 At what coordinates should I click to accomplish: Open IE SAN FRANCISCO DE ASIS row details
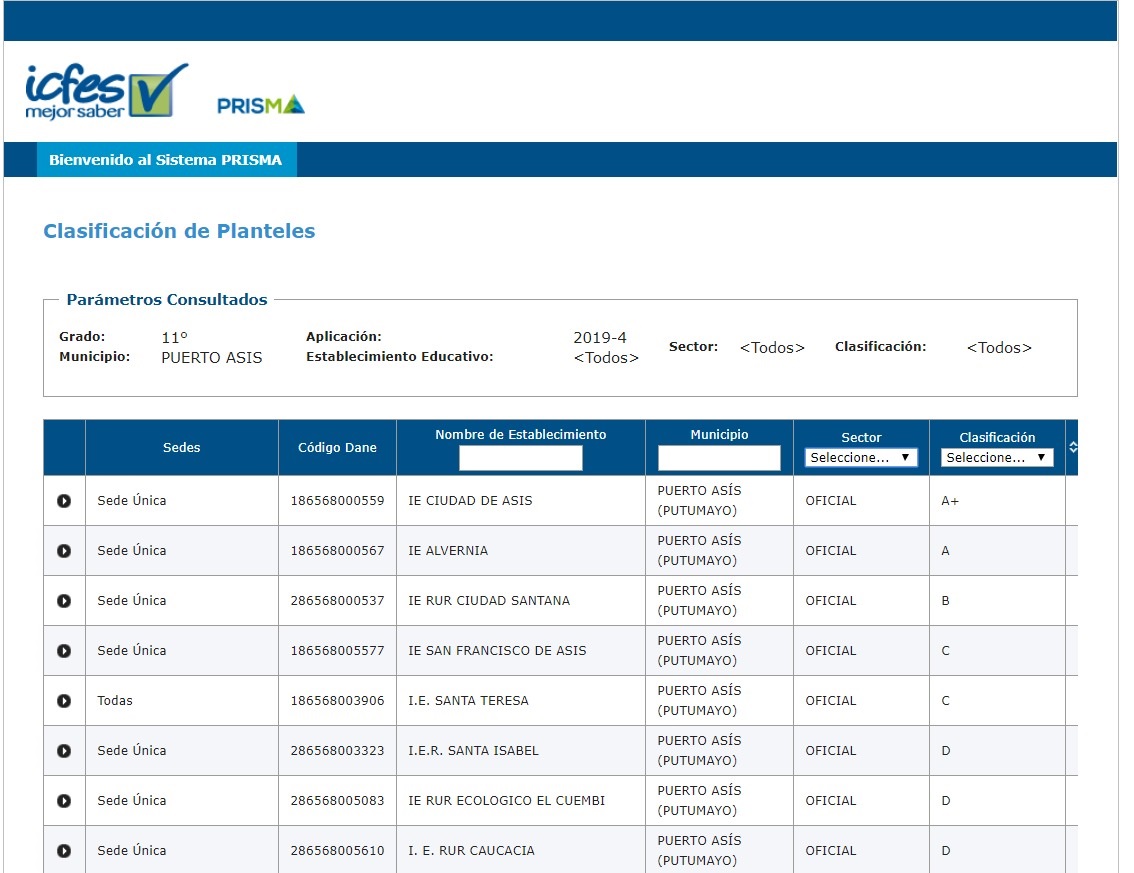(x=64, y=651)
